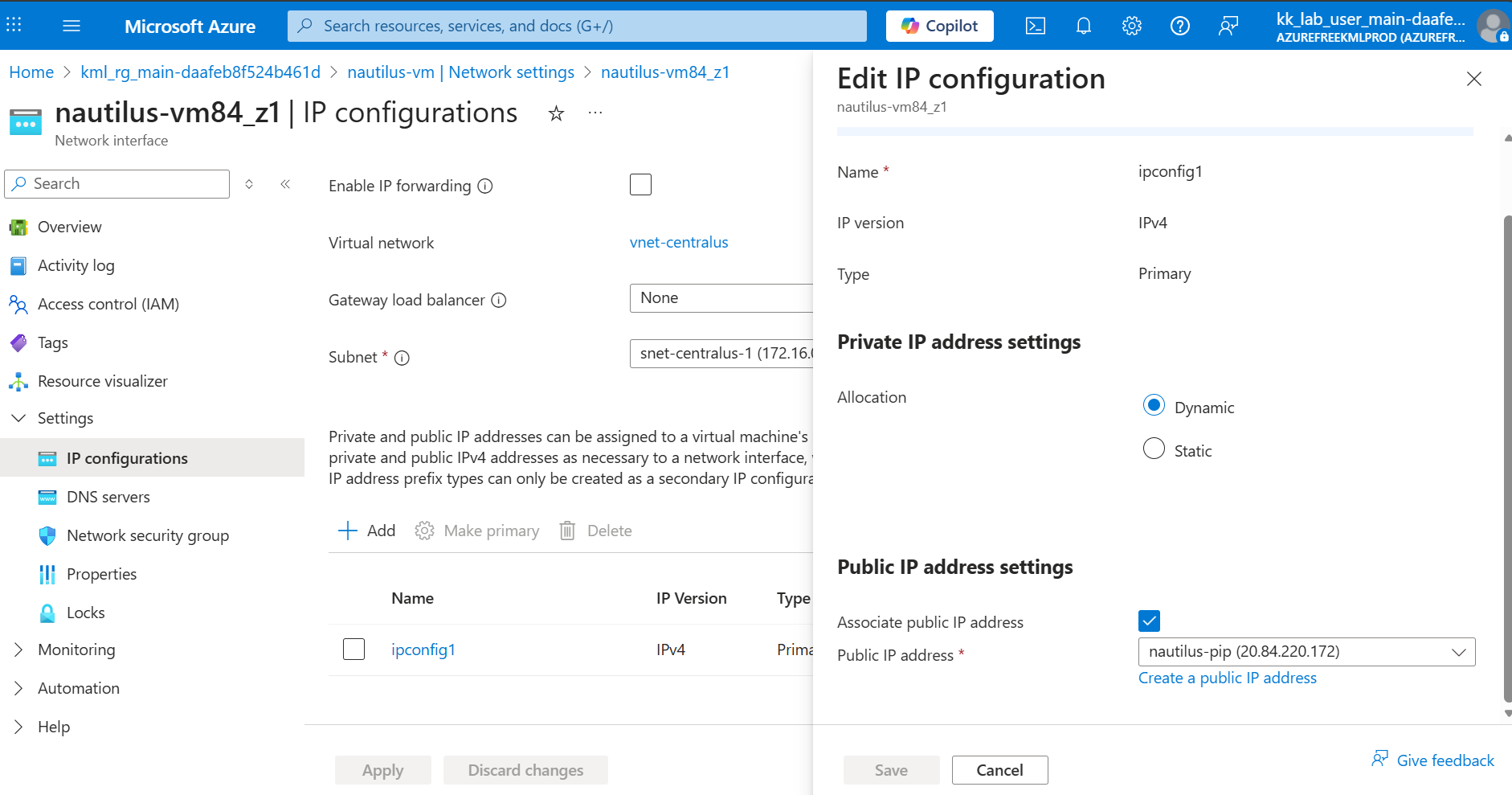Open portal settings gear icon
The image size is (1512, 795).
(1132, 27)
